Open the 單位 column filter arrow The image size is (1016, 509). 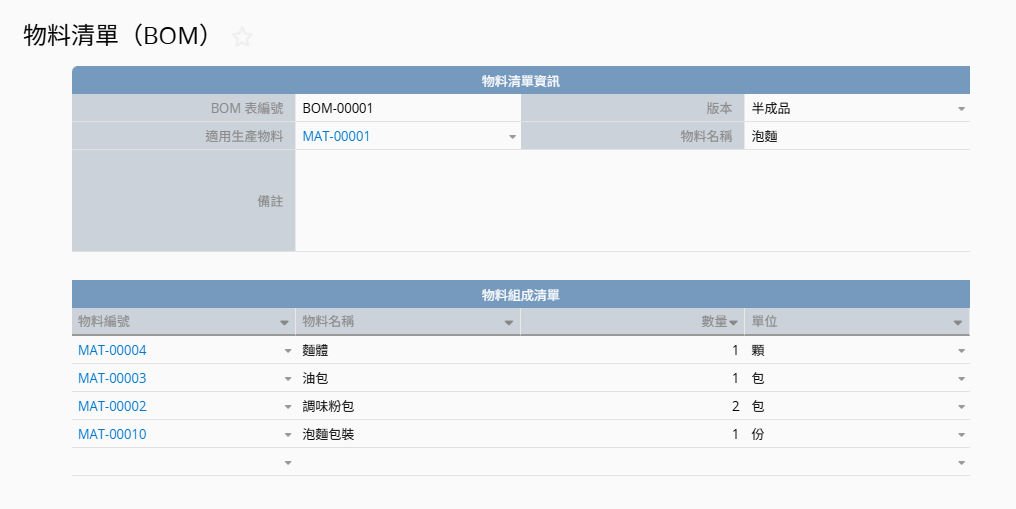[x=958, y=322]
